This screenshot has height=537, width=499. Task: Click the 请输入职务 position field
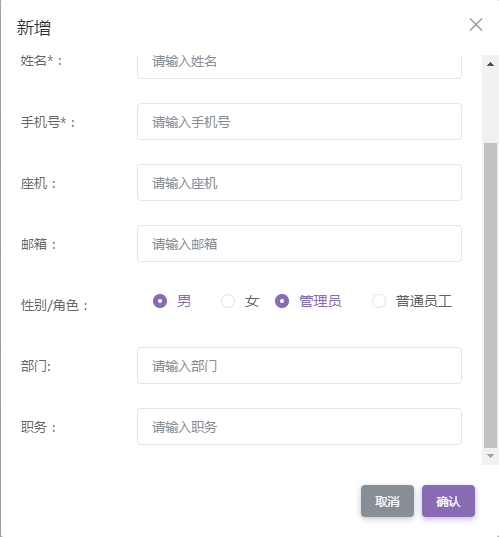[299, 426]
